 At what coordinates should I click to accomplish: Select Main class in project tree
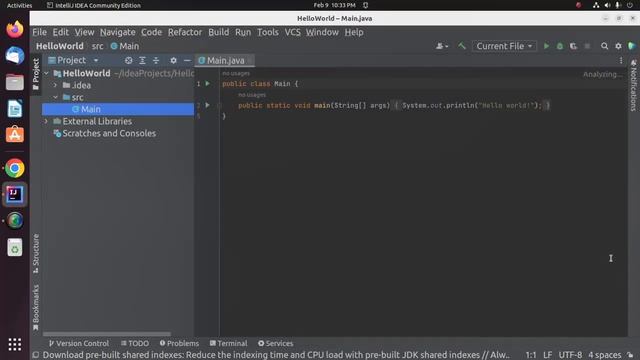pyautogui.click(x=118, y=109)
